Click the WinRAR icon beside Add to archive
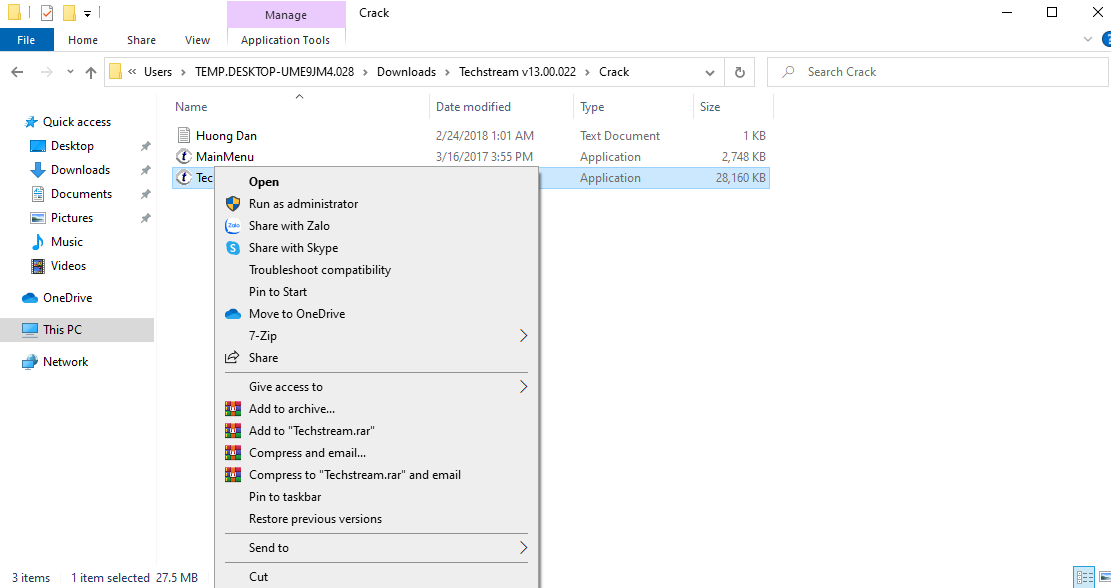Screen dimensions: 1111x588 point(233,409)
